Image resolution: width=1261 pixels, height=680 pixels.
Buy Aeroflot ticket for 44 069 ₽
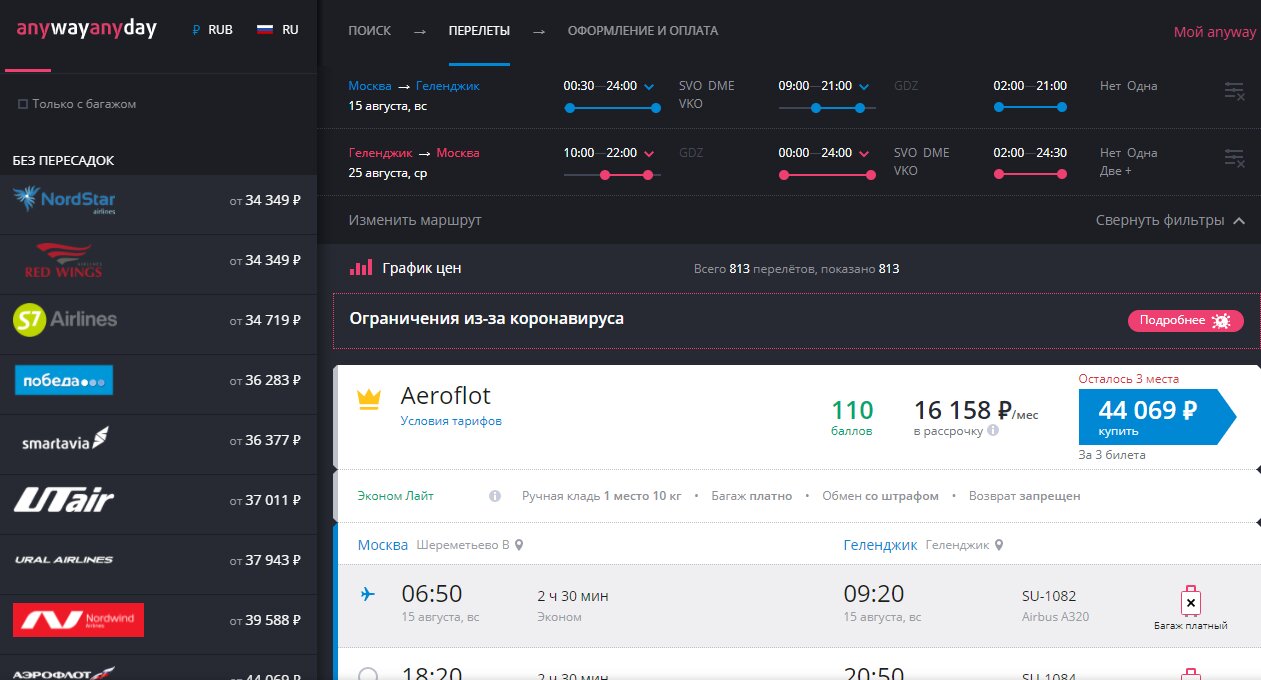coord(1157,416)
